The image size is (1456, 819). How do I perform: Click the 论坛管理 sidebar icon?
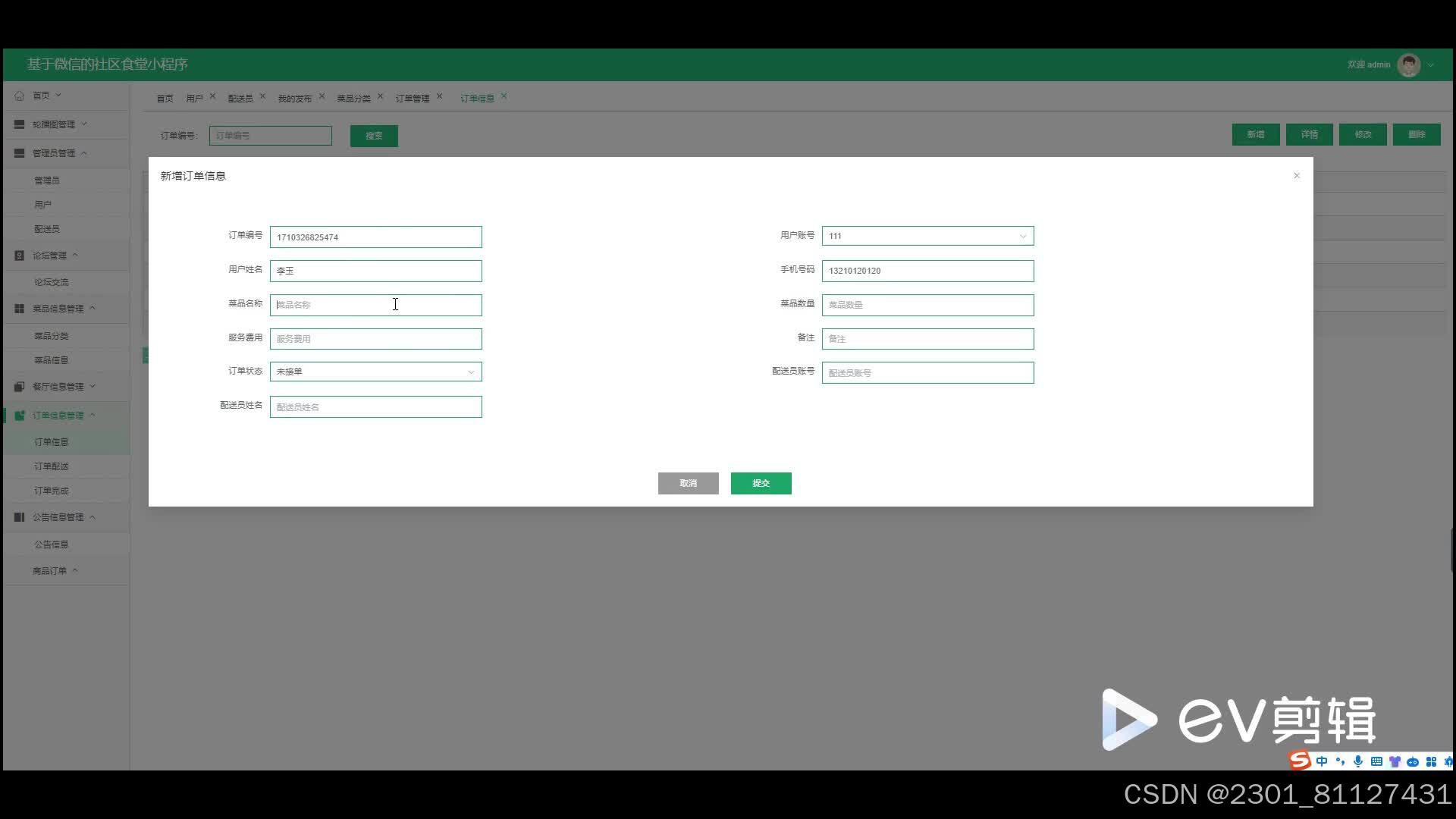20,256
